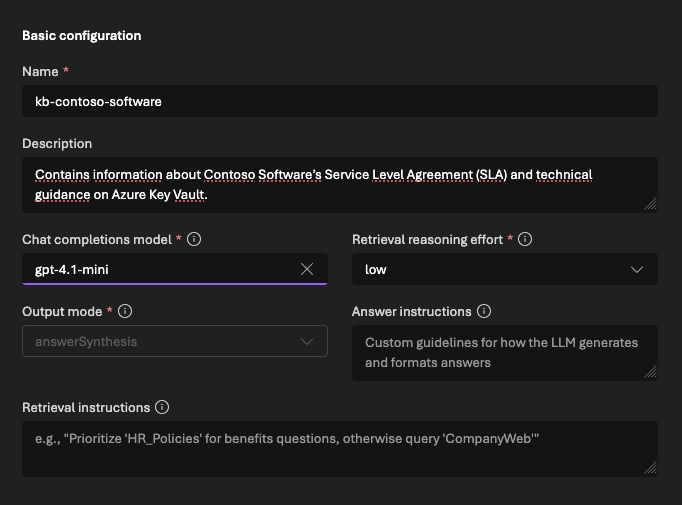Viewport: 682px width, 505px height.
Task: Click the Name field containing kb-contoso-software
Action: [x=340, y=101]
